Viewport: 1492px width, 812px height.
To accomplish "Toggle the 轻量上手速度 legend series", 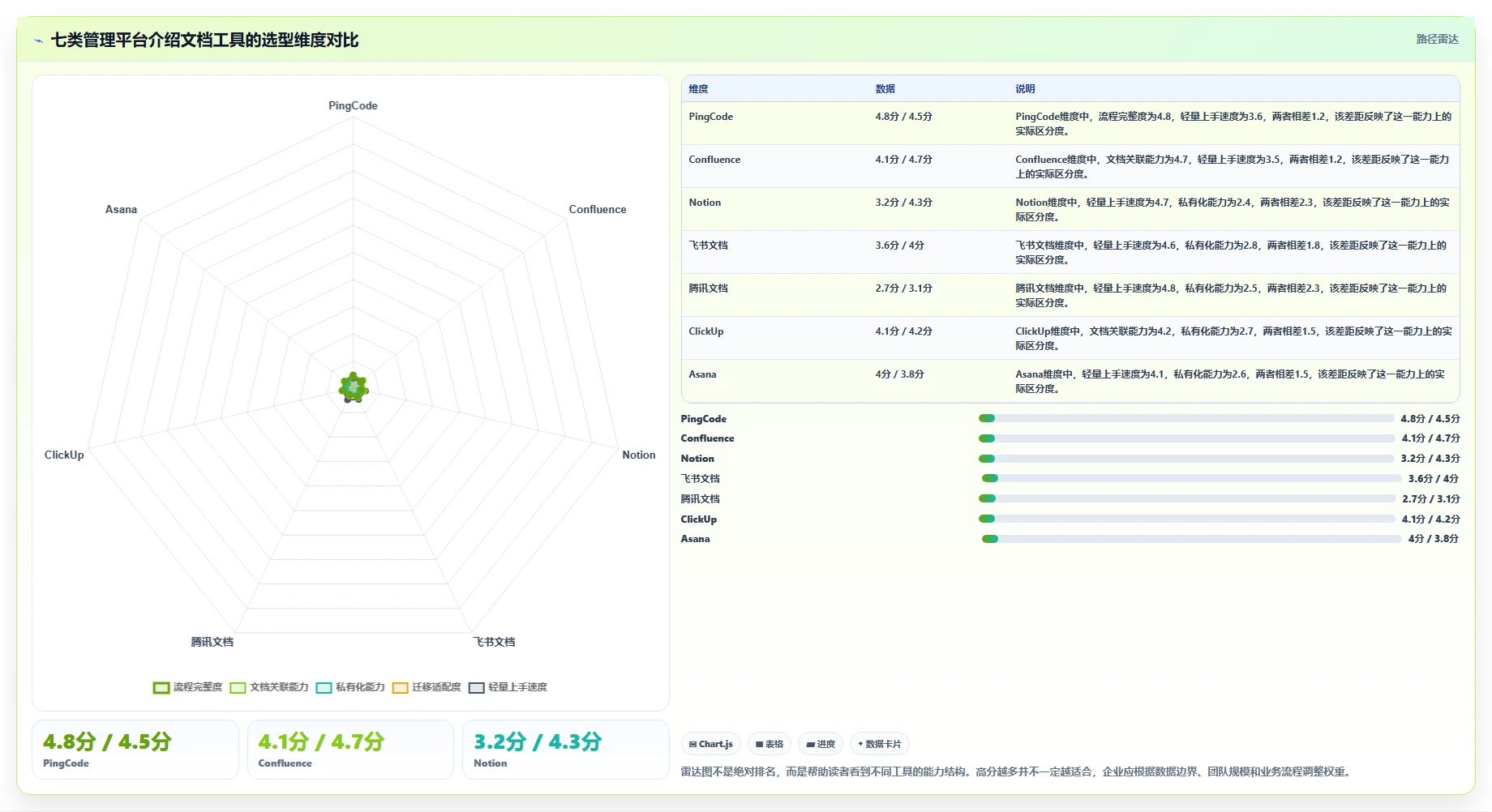I will point(508,687).
